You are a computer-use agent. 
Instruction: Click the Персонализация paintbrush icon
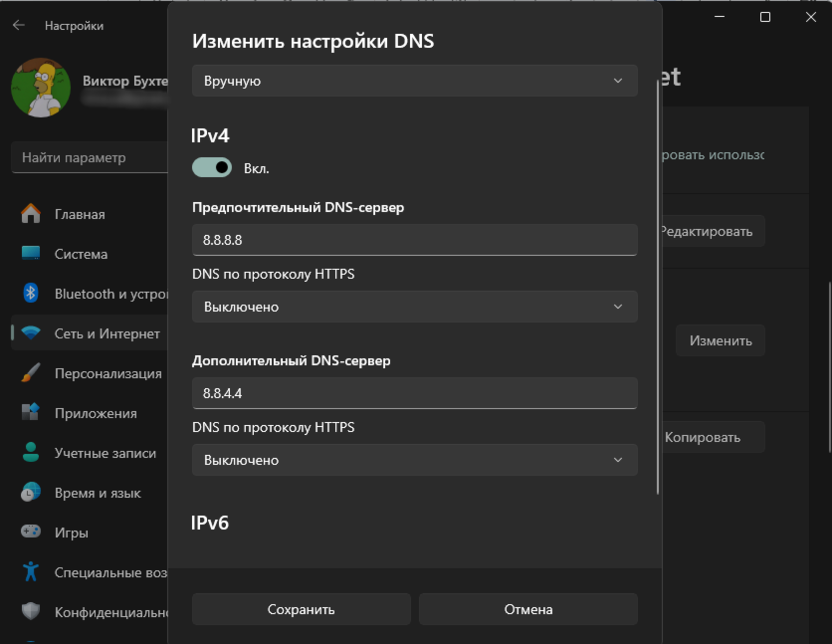click(x=31, y=373)
